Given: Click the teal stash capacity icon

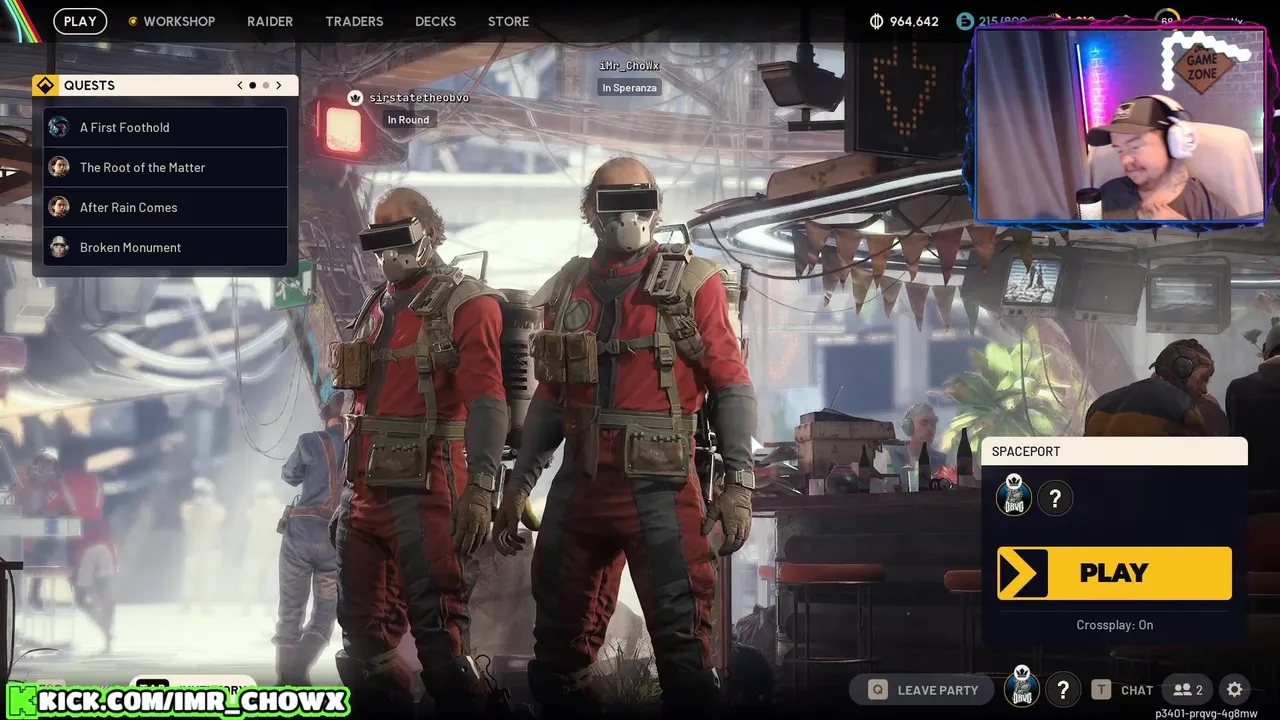Looking at the screenshot, I should click(x=964, y=21).
